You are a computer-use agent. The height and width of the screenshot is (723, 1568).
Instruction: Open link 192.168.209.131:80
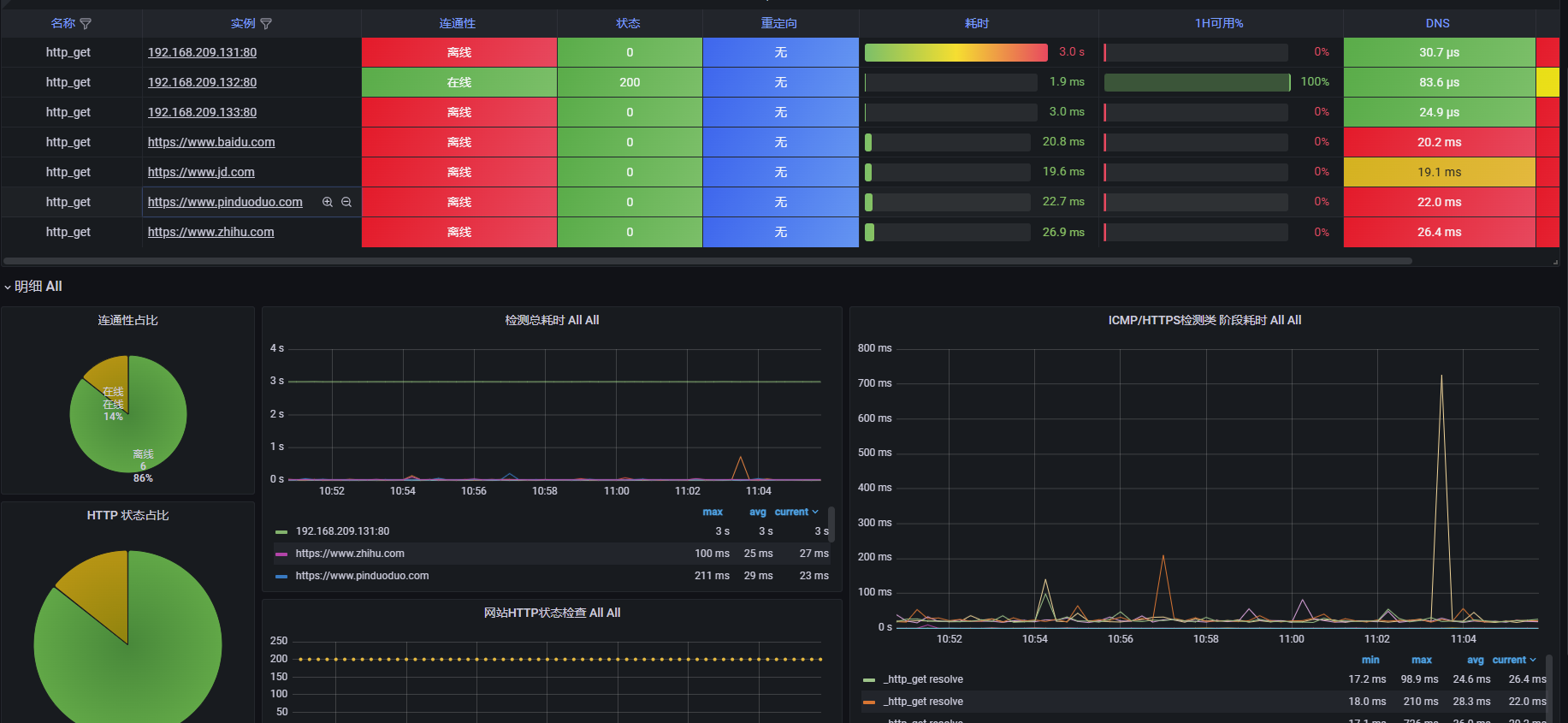tap(202, 52)
